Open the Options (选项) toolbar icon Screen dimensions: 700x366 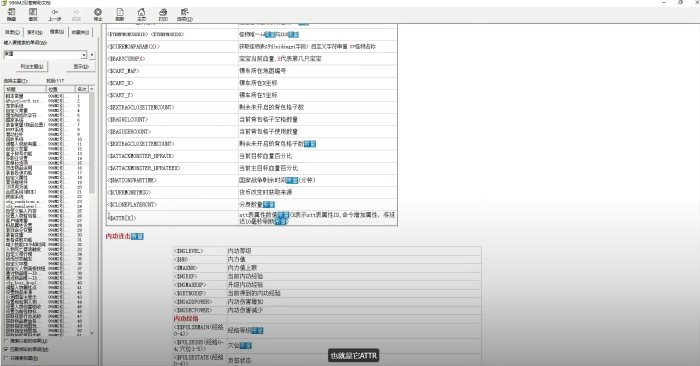click(x=184, y=14)
